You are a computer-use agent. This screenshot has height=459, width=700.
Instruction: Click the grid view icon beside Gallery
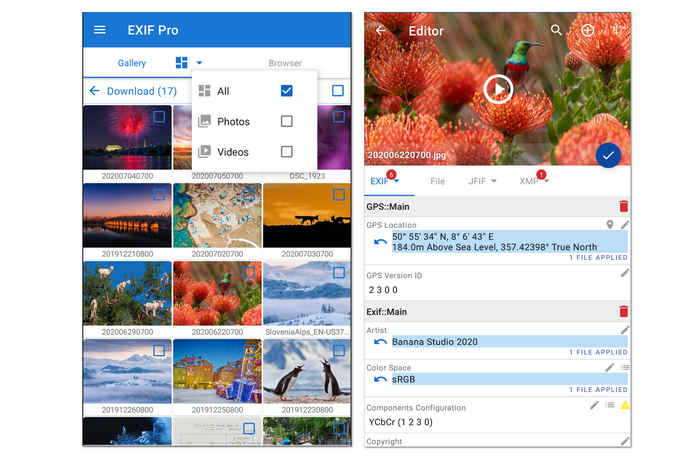181,63
